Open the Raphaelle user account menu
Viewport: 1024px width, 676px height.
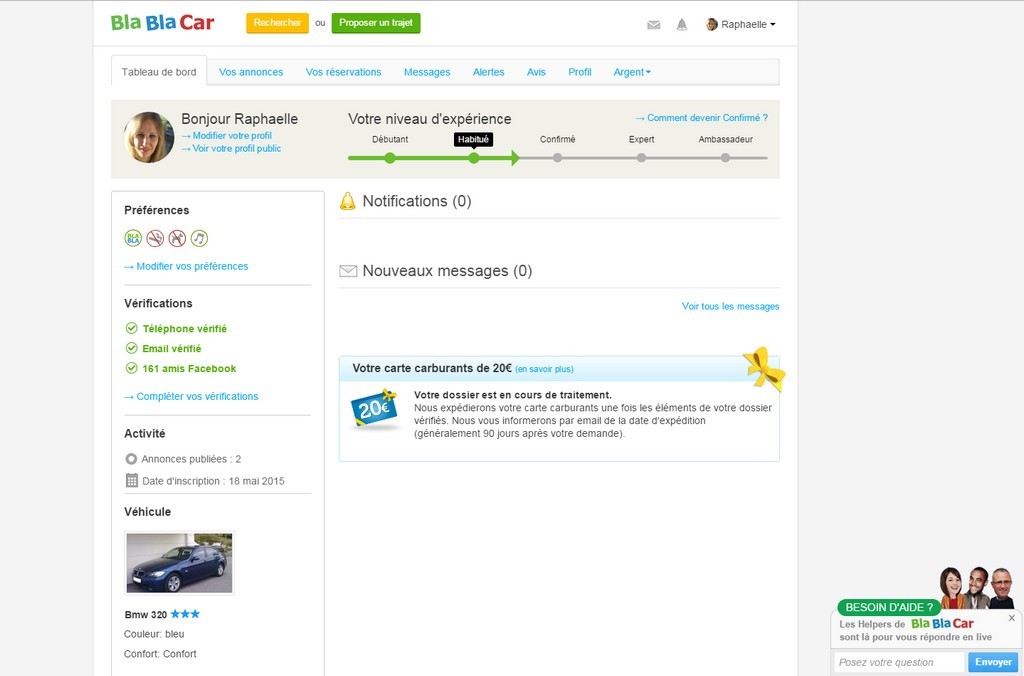point(741,24)
